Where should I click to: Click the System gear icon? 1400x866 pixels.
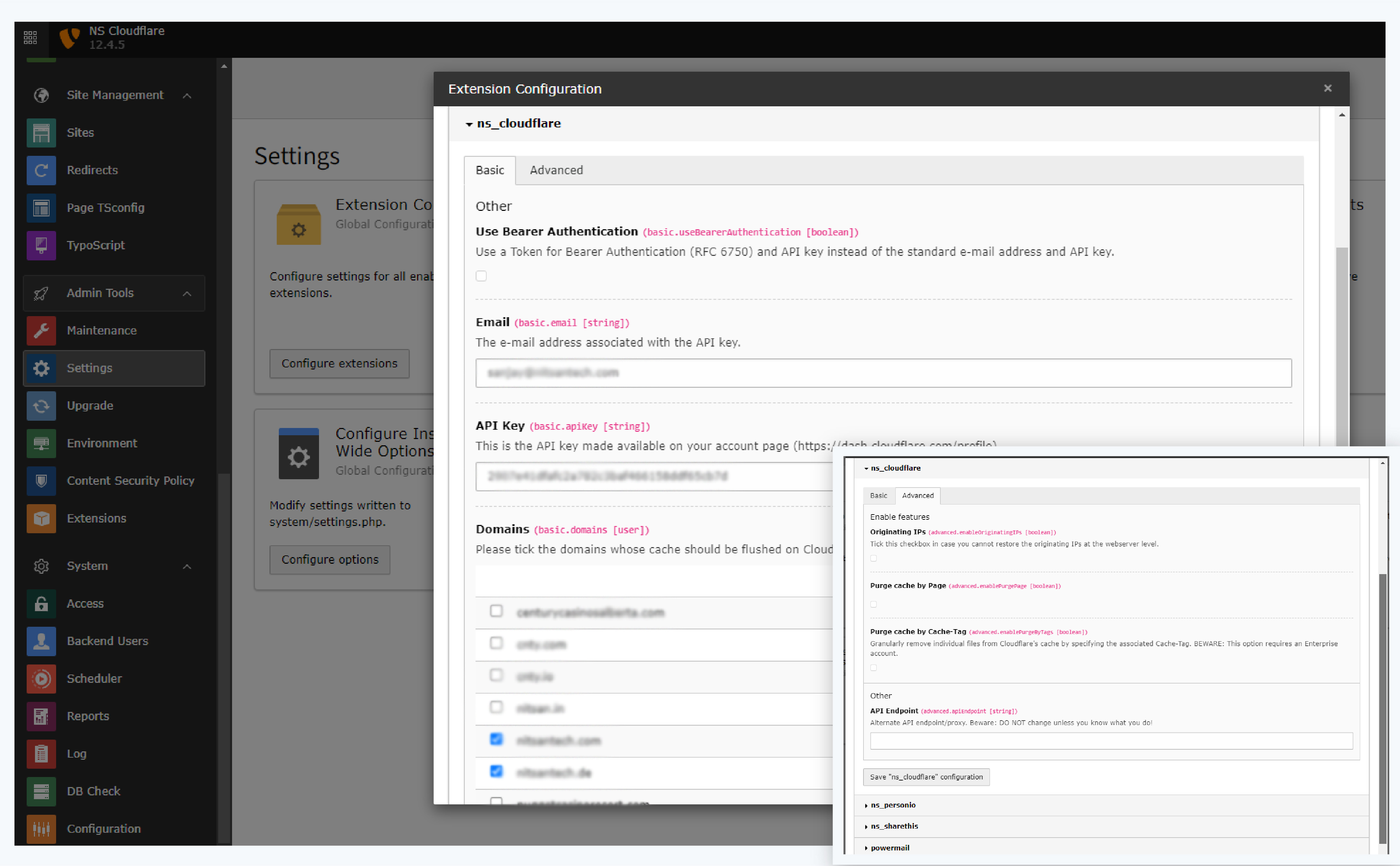(x=41, y=566)
